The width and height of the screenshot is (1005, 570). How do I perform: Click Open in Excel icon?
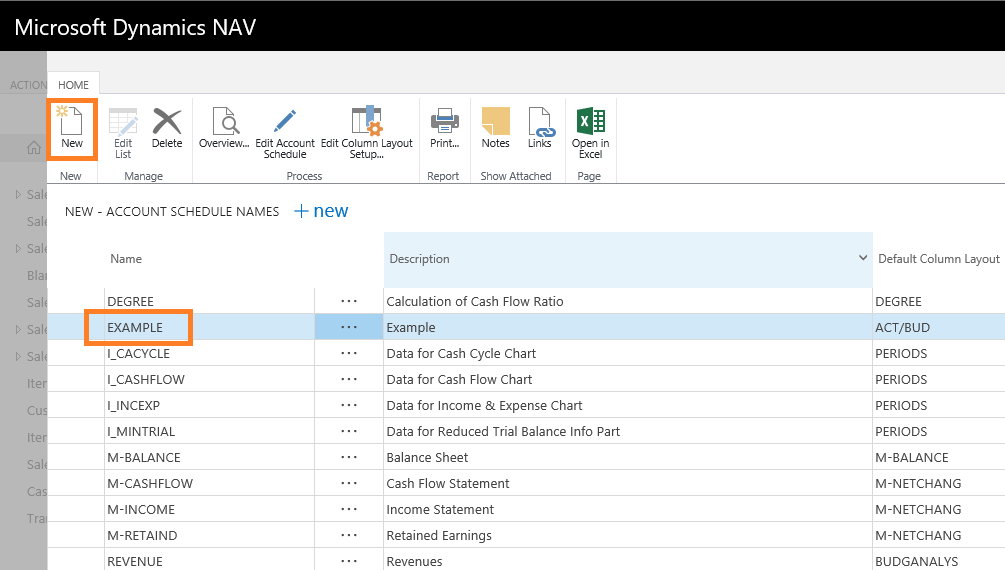coord(590,121)
